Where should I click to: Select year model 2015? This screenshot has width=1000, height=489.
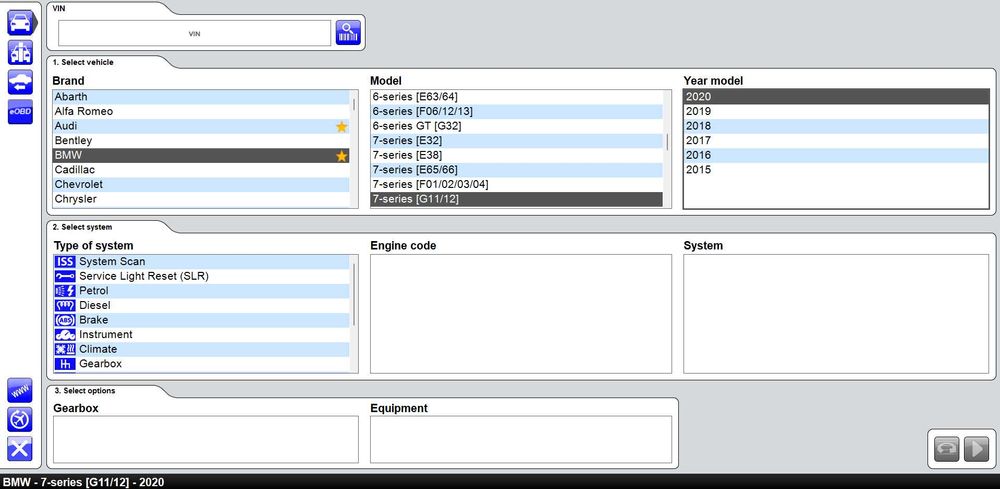pyautogui.click(x=836, y=170)
